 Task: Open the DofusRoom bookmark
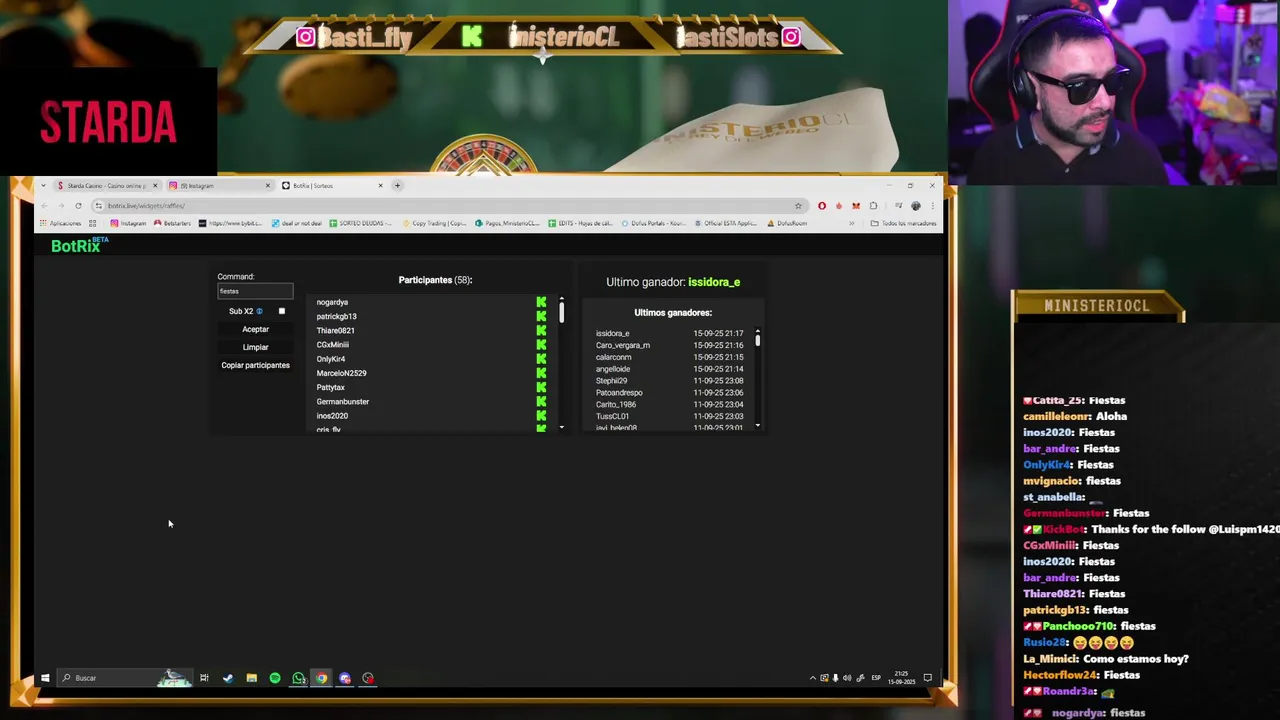tap(787, 223)
